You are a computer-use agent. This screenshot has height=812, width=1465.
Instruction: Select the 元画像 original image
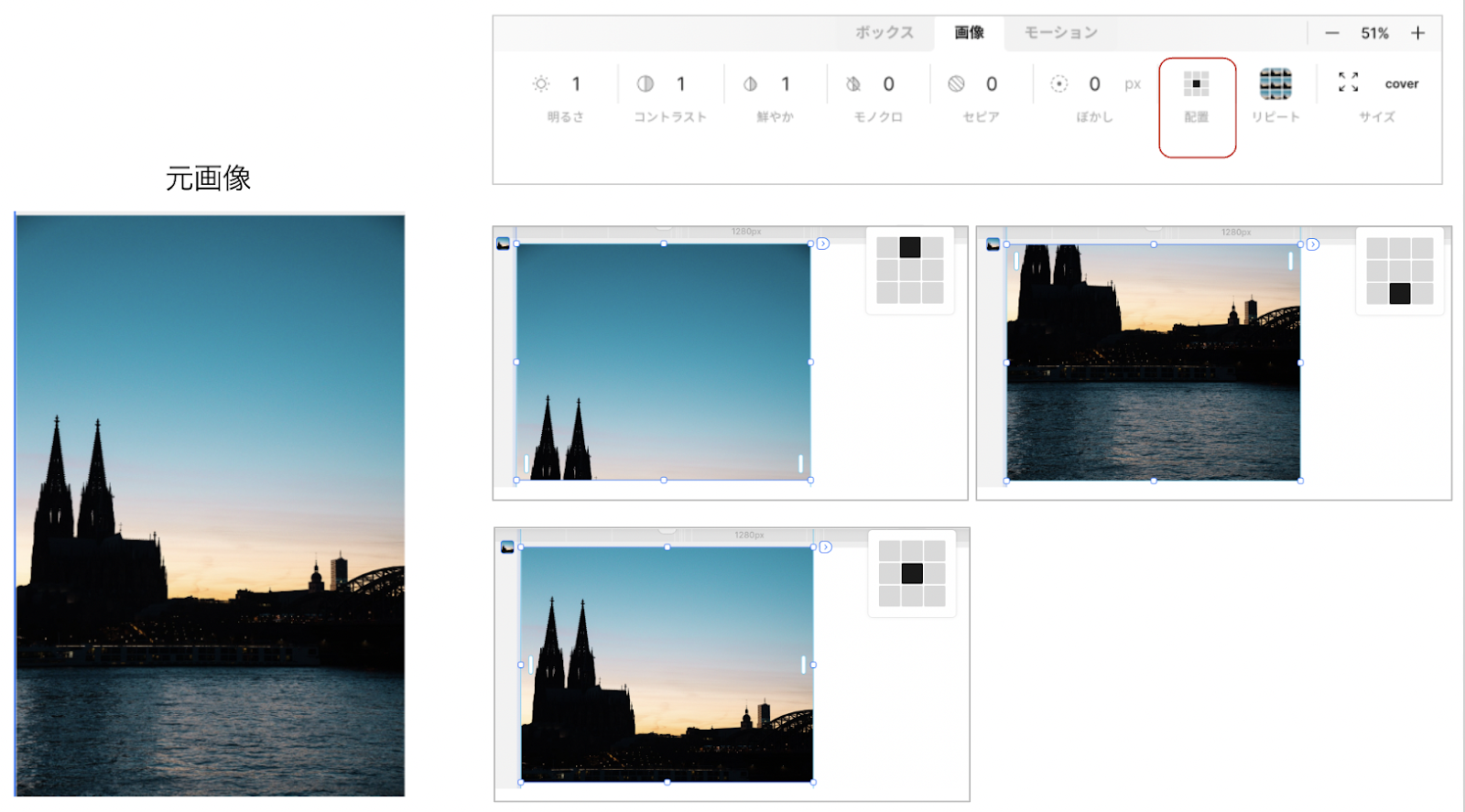coord(210,505)
